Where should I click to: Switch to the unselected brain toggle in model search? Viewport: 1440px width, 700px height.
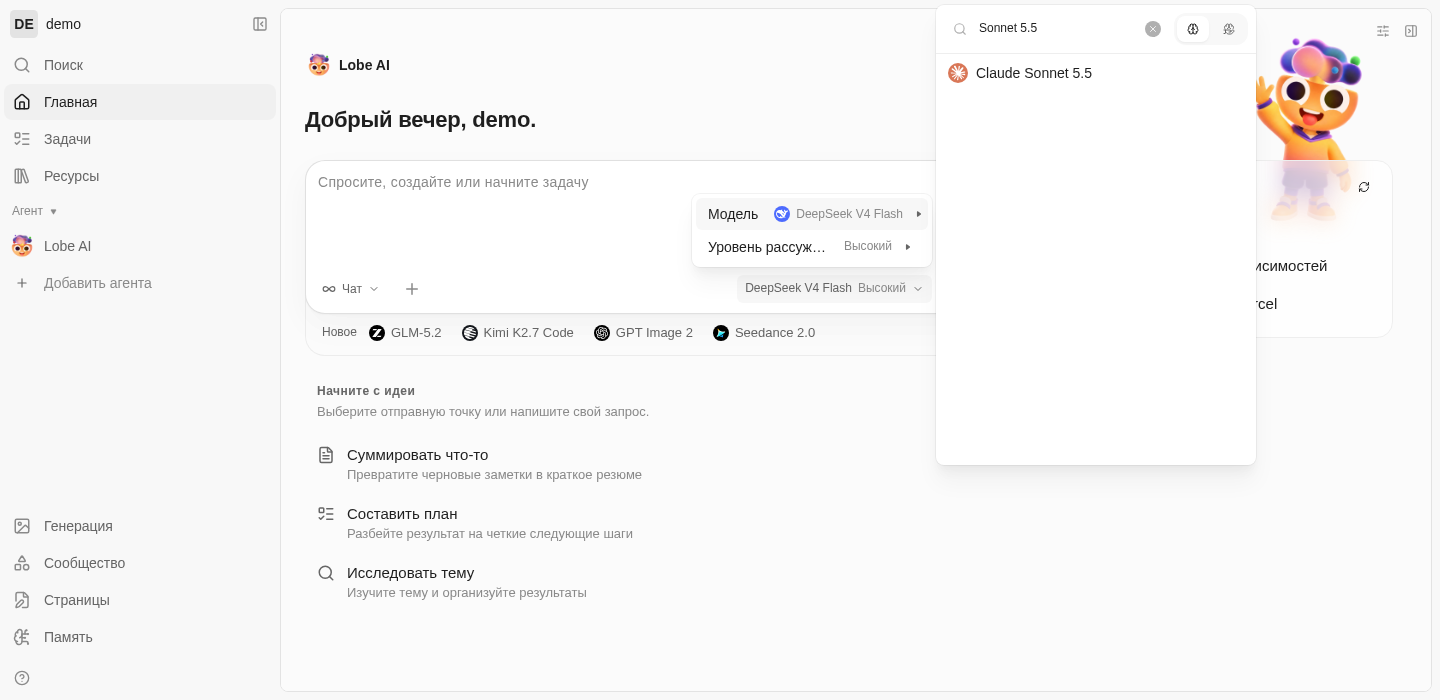coord(1229,29)
